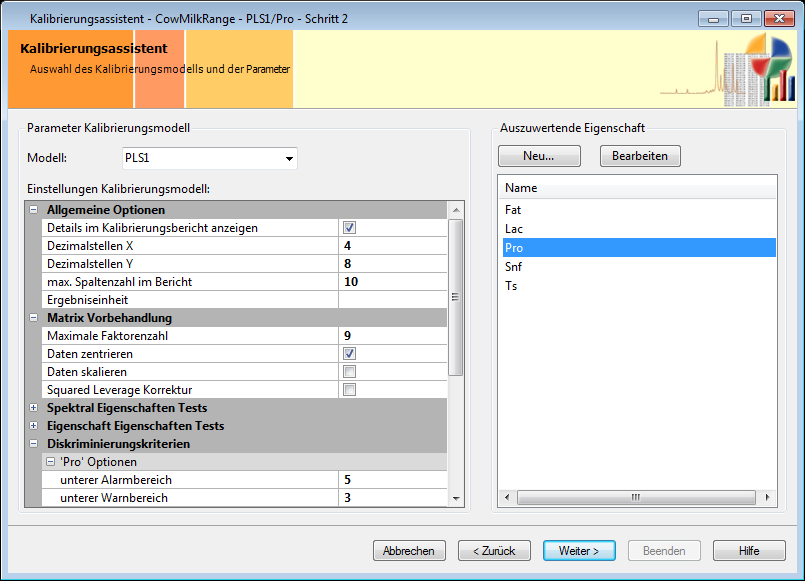Uncheck the 'Daten zentrieren' checkbox

tap(349, 354)
